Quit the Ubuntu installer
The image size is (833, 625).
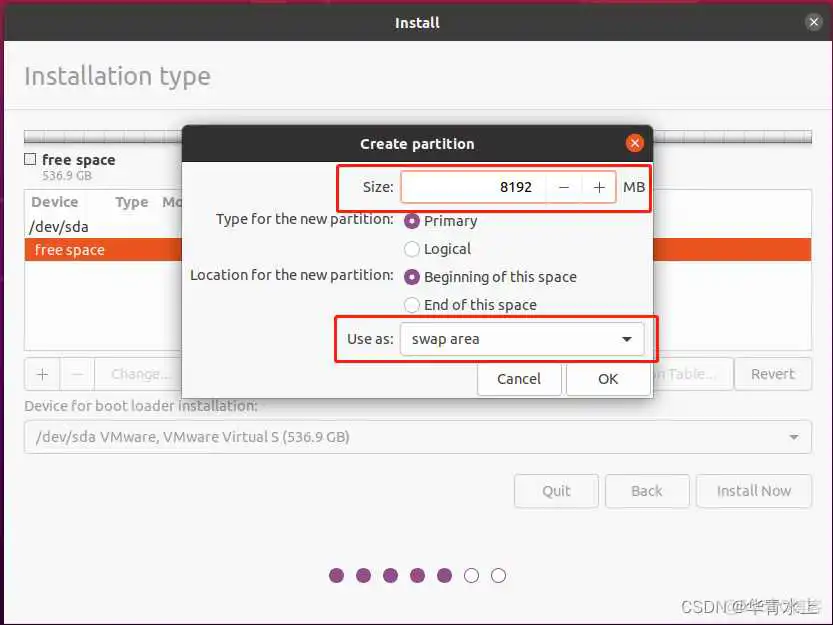(556, 490)
